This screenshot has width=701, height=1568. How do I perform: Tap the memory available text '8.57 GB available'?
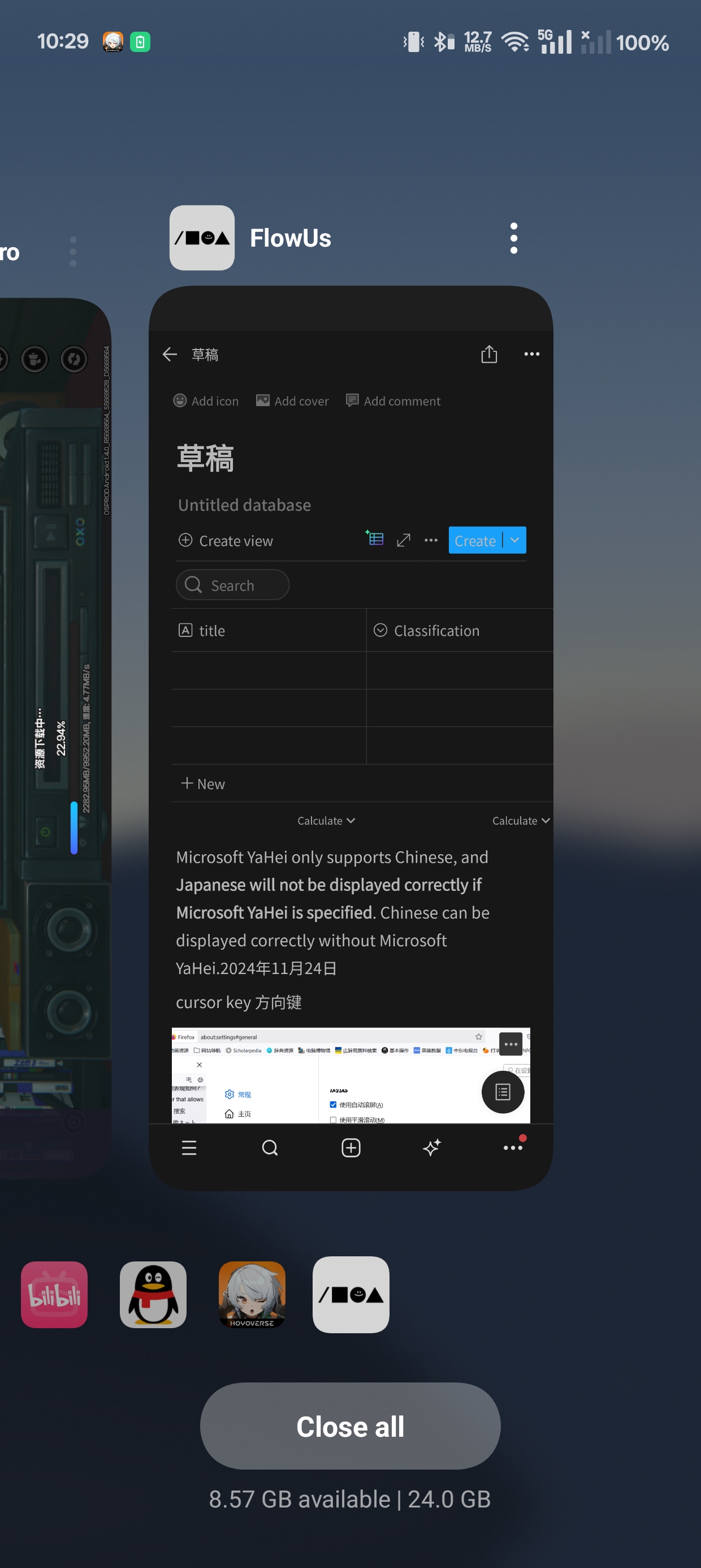tap(300, 1499)
